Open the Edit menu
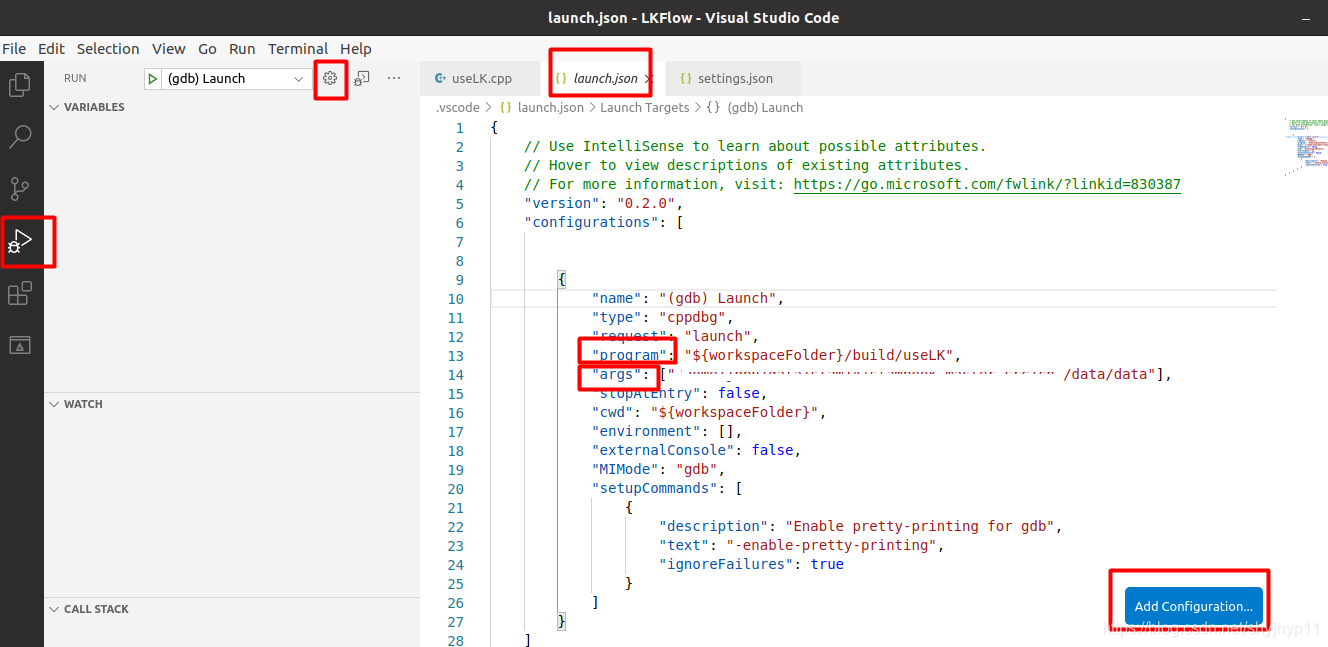This screenshot has height=647, width=1328. point(51,48)
